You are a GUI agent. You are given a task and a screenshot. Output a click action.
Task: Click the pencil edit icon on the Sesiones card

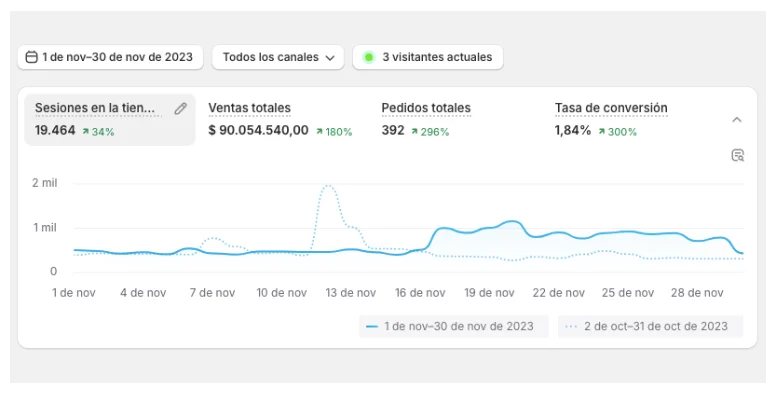click(181, 109)
